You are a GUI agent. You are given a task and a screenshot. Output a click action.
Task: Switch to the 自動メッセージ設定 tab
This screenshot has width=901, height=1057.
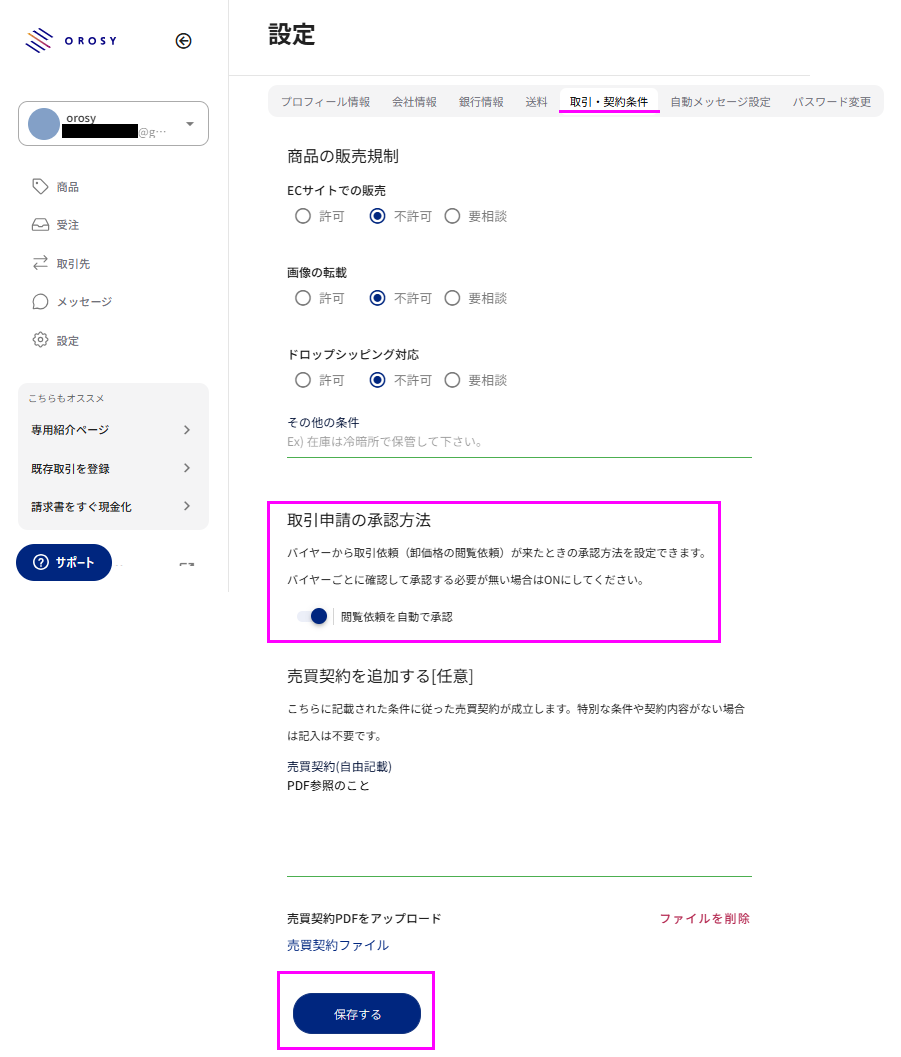(720, 102)
